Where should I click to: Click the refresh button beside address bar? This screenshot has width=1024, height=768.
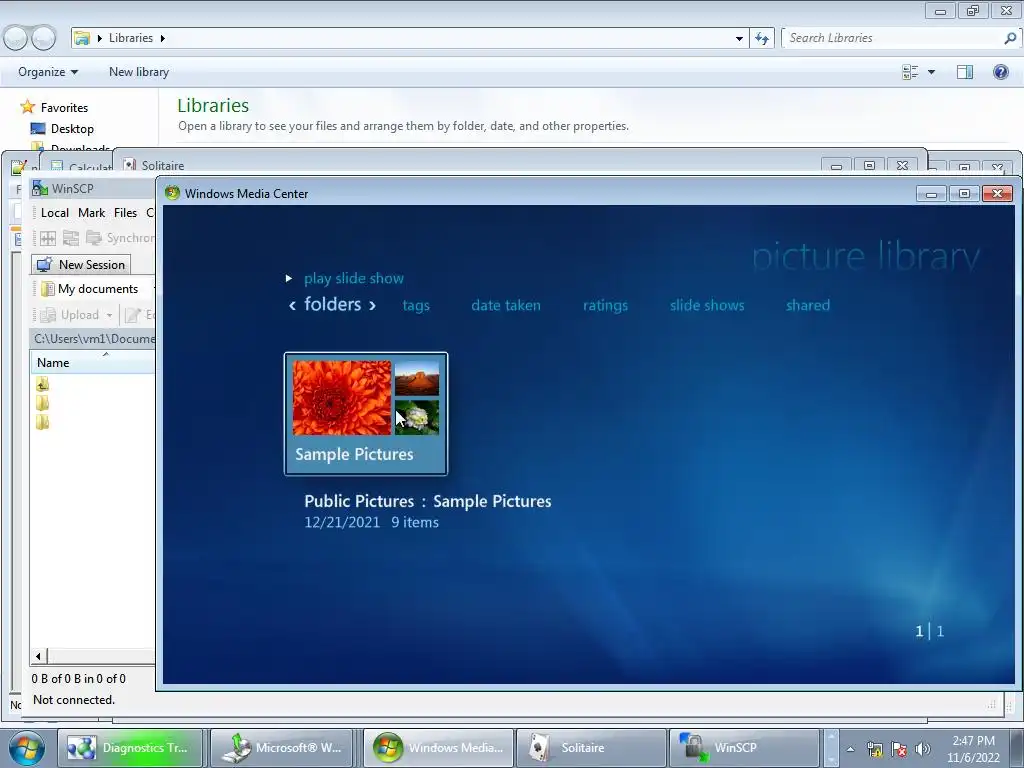[x=762, y=38]
